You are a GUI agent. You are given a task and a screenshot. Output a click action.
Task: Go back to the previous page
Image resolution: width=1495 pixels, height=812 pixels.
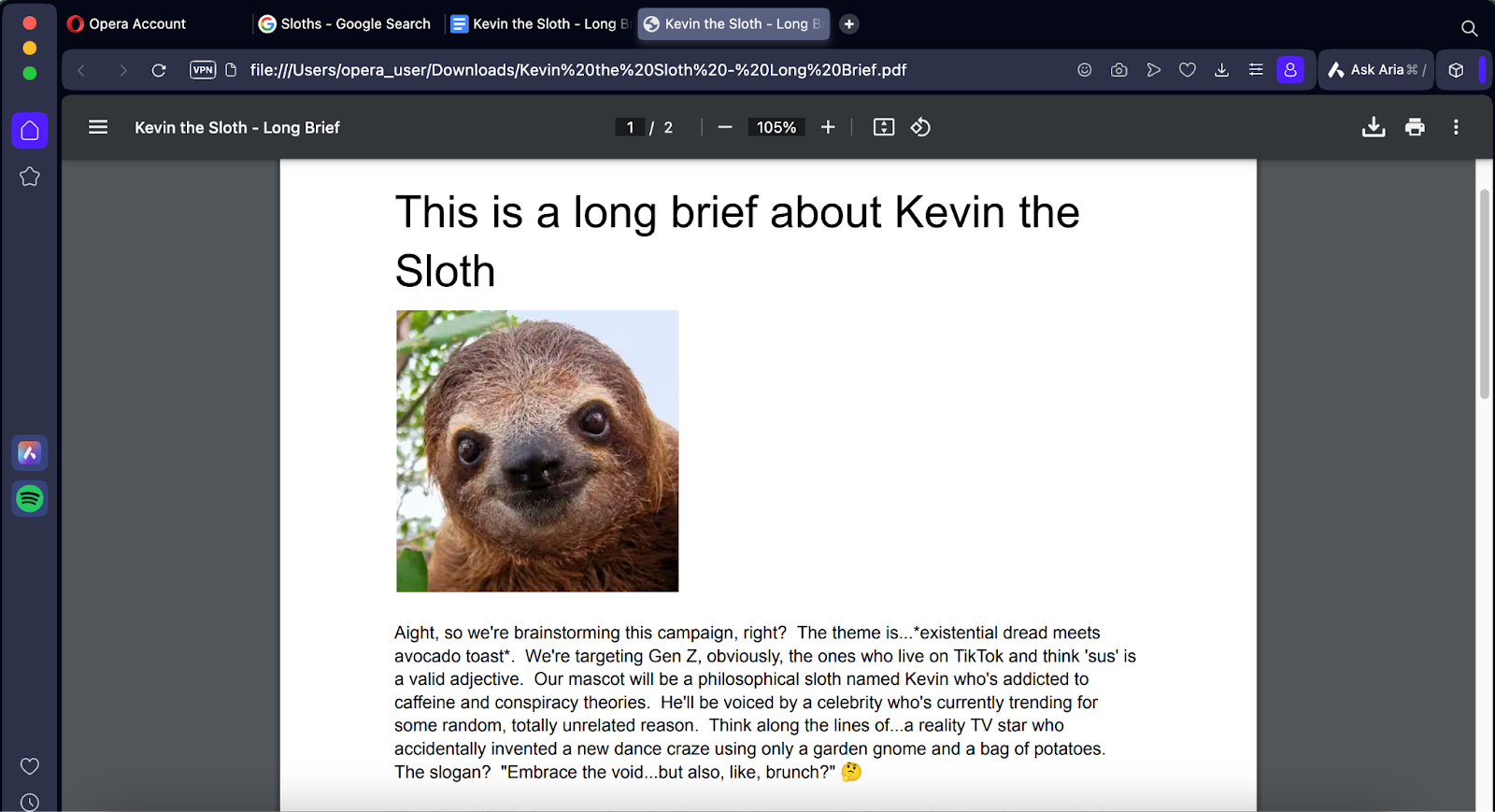click(81, 70)
